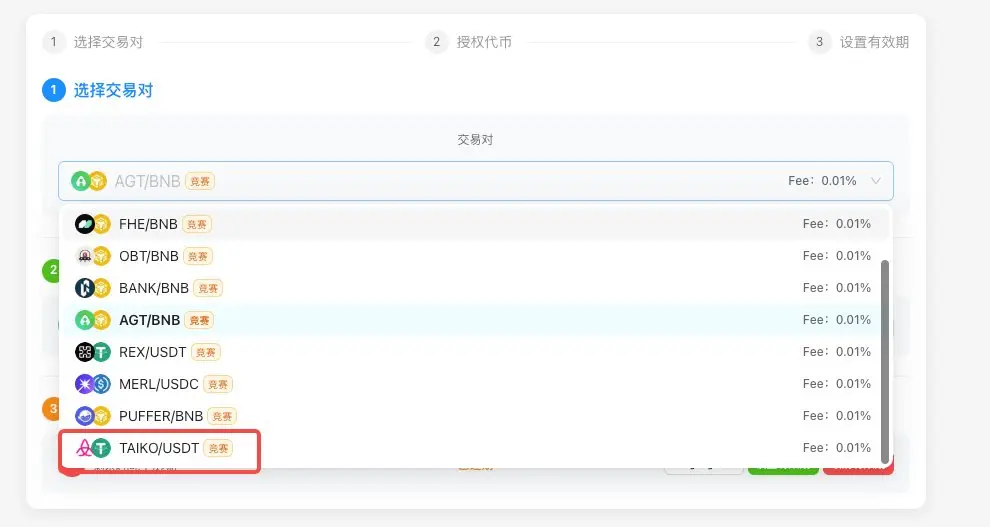The height and width of the screenshot is (527, 990).
Task: Select the OBT/BNB trading pair option
Action: tap(475, 256)
